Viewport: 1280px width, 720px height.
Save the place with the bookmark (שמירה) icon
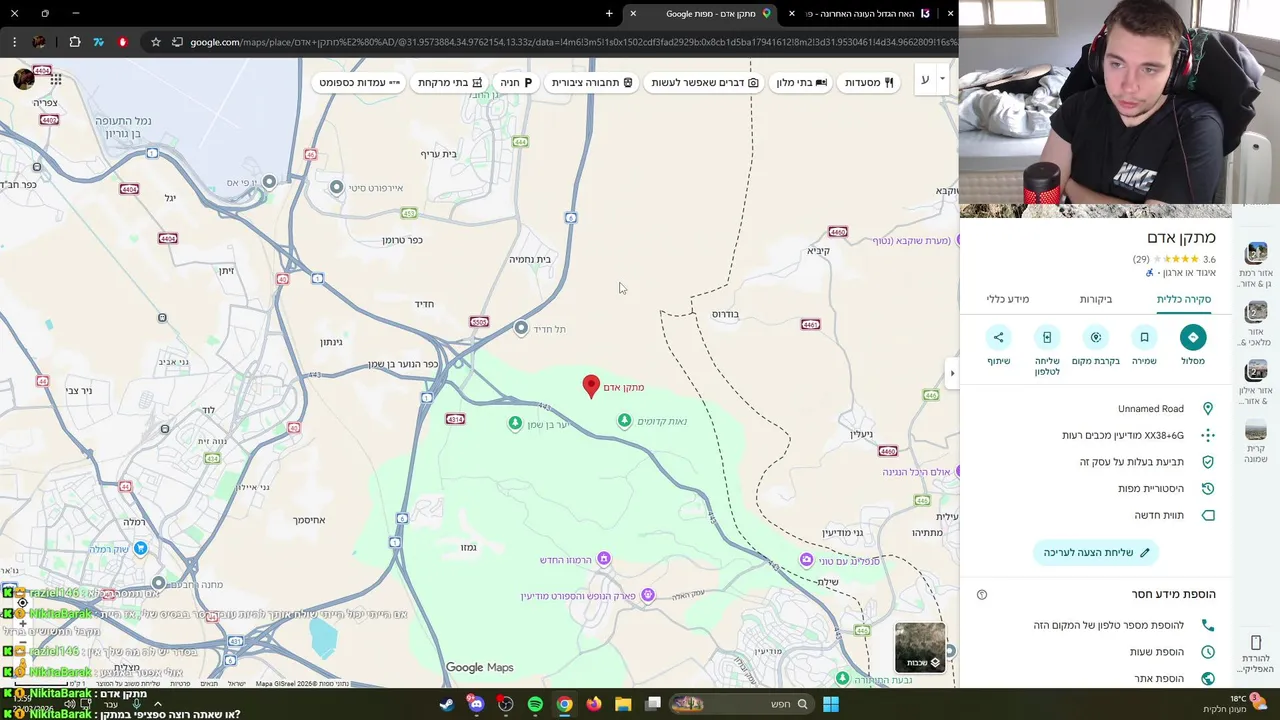pyautogui.click(x=1144, y=337)
